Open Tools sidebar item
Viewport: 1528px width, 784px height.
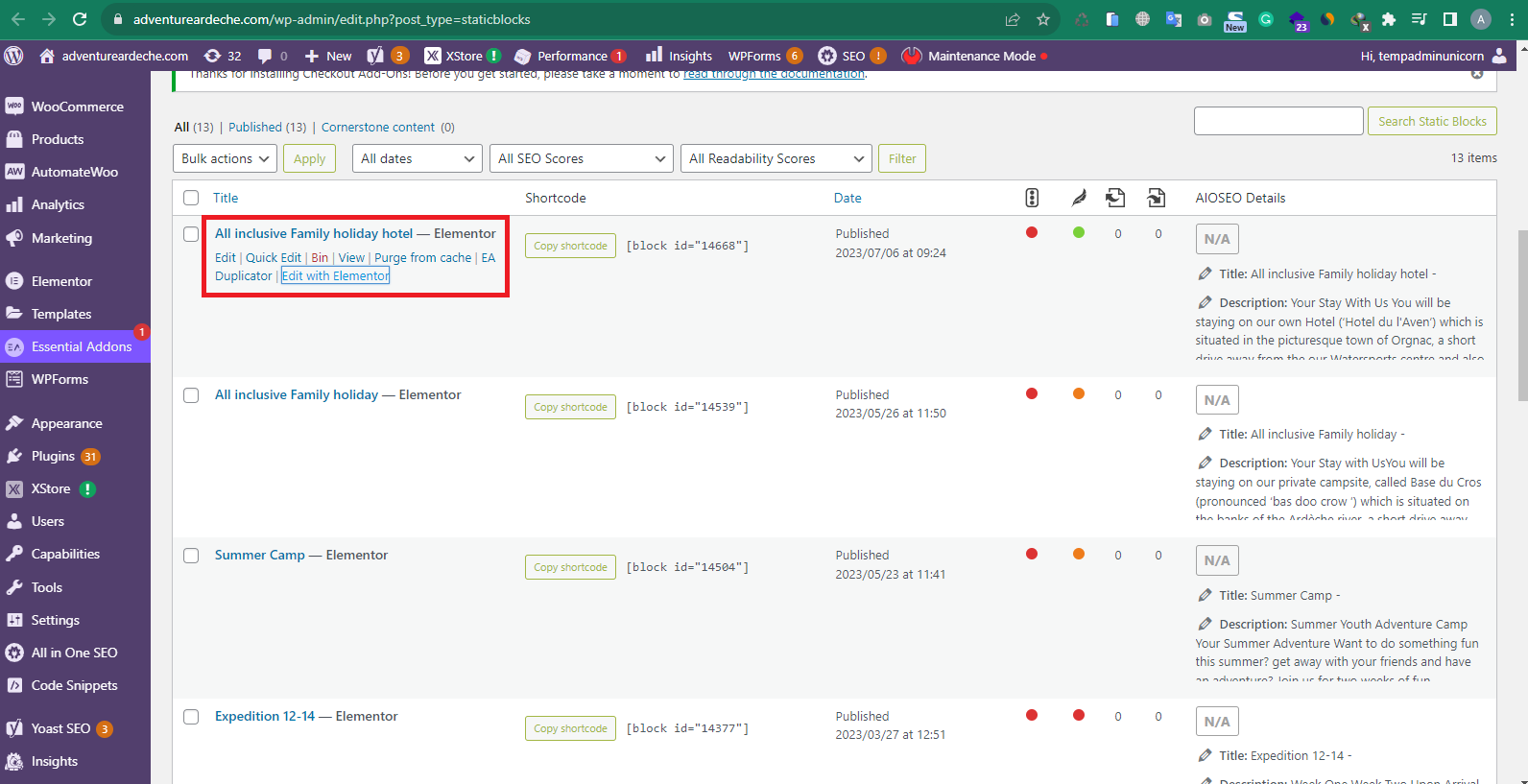(x=75, y=587)
